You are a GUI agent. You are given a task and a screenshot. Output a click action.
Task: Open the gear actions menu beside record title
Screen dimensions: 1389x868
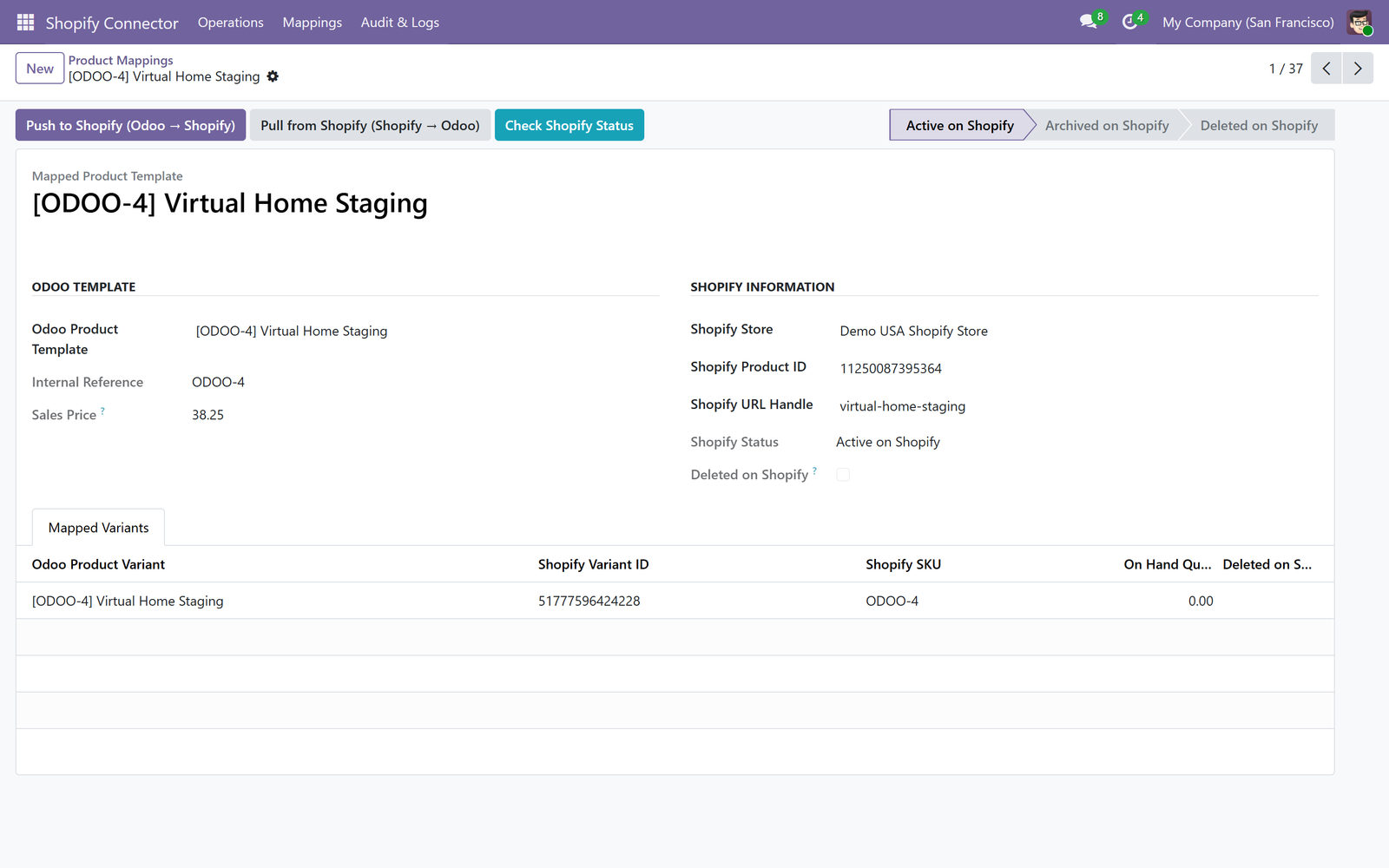(x=273, y=76)
